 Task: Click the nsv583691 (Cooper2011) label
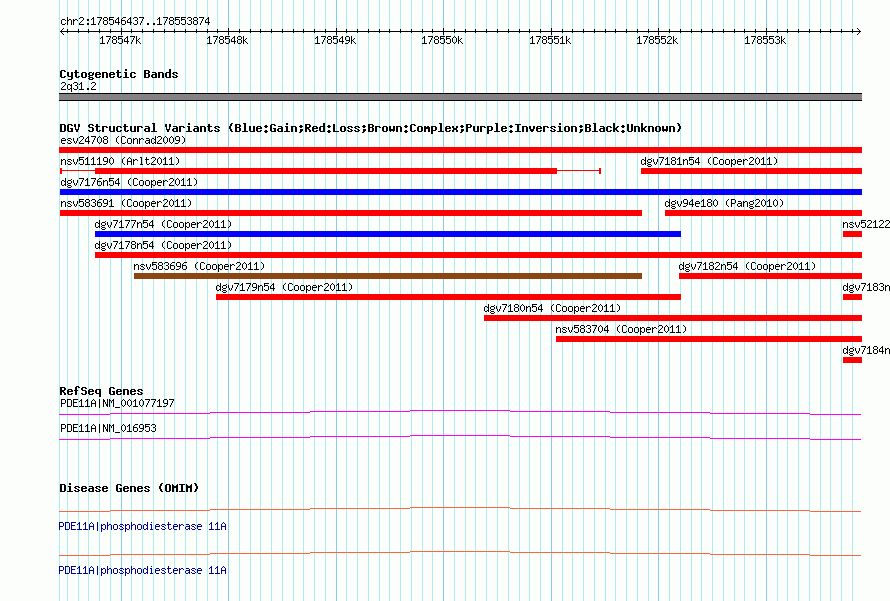126,203
